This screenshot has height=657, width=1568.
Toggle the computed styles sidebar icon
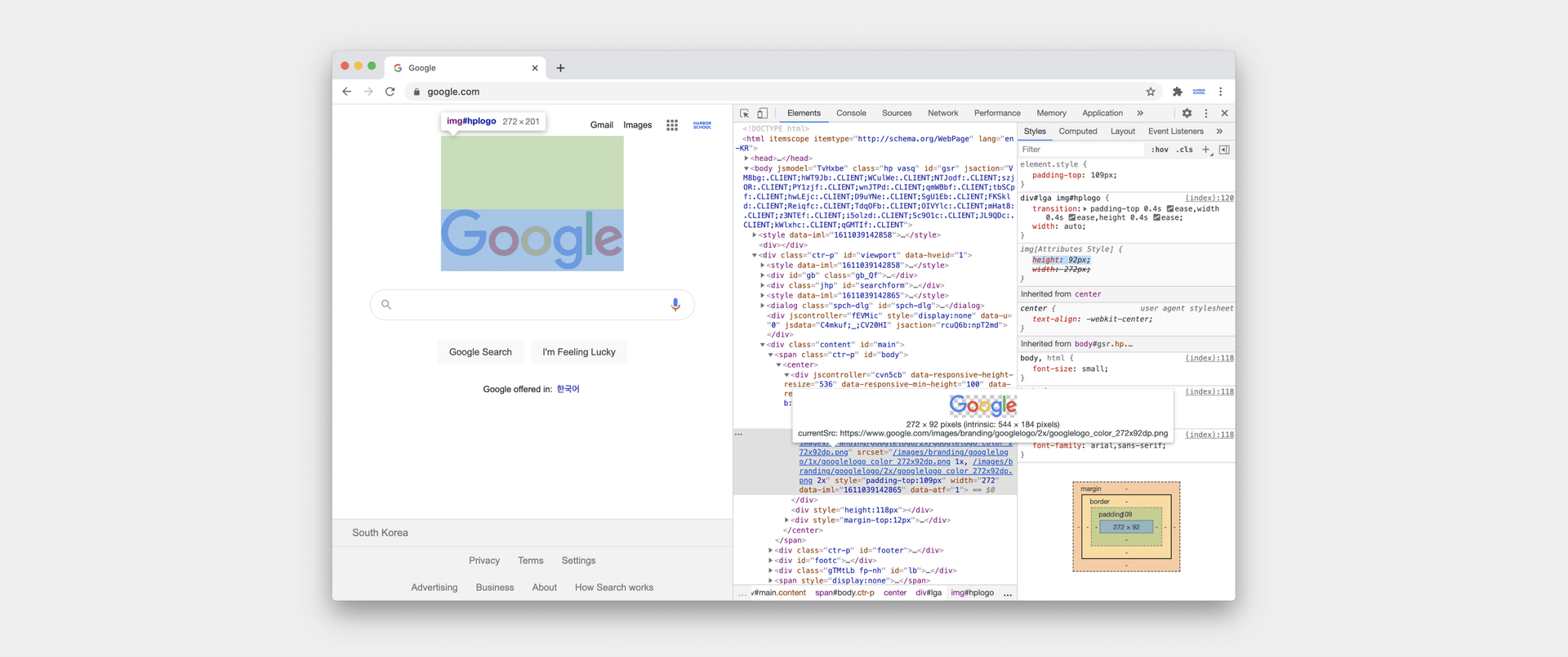[1224, 150]
